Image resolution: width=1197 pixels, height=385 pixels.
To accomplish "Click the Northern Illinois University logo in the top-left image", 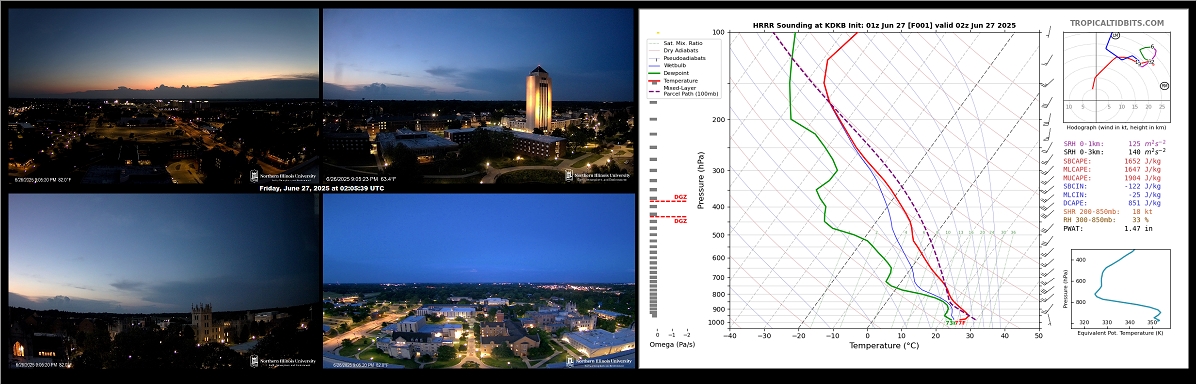I will pyautogui.click(x=282, y=176).
